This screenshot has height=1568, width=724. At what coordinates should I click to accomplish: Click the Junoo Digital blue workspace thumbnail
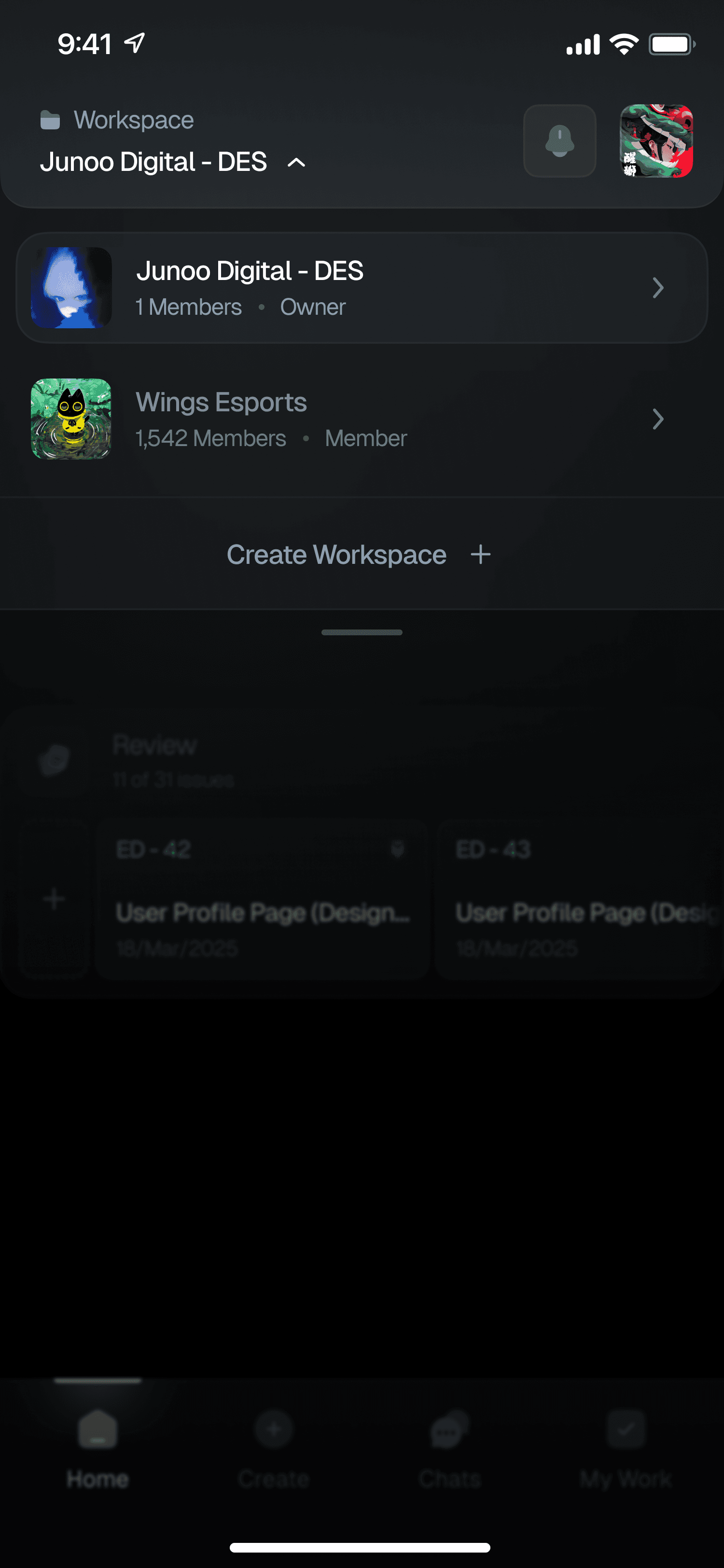point(71,288)
